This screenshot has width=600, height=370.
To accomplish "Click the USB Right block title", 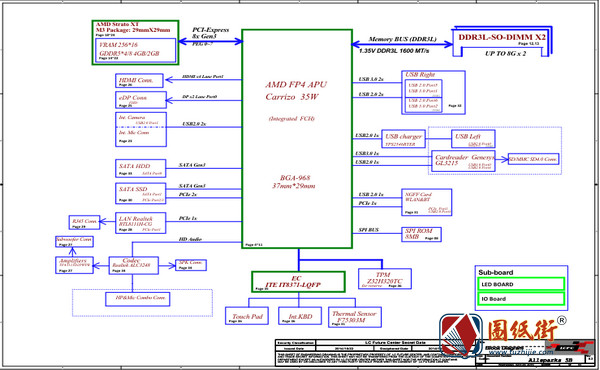I will click(x=420, y=75).
